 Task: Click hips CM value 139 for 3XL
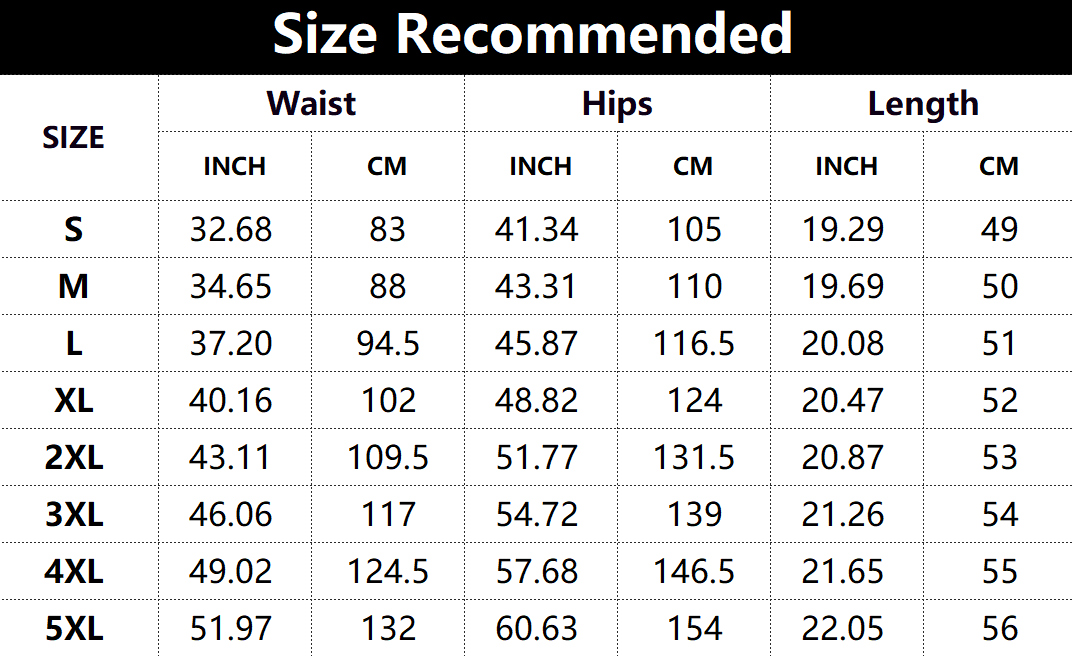pos(694,515)
